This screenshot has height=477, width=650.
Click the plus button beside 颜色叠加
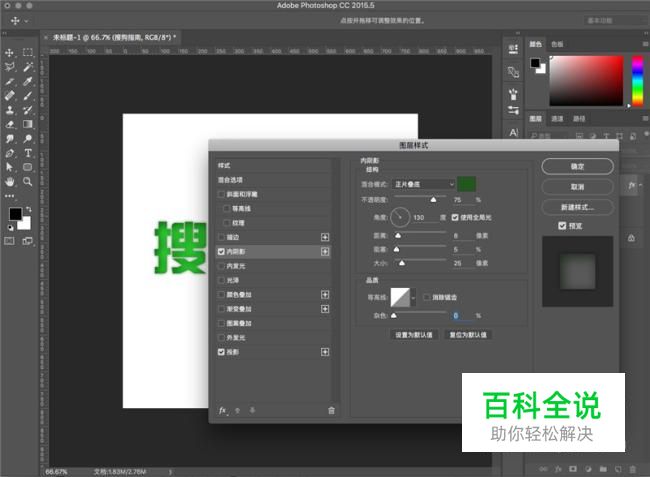[x=325, y=295]
